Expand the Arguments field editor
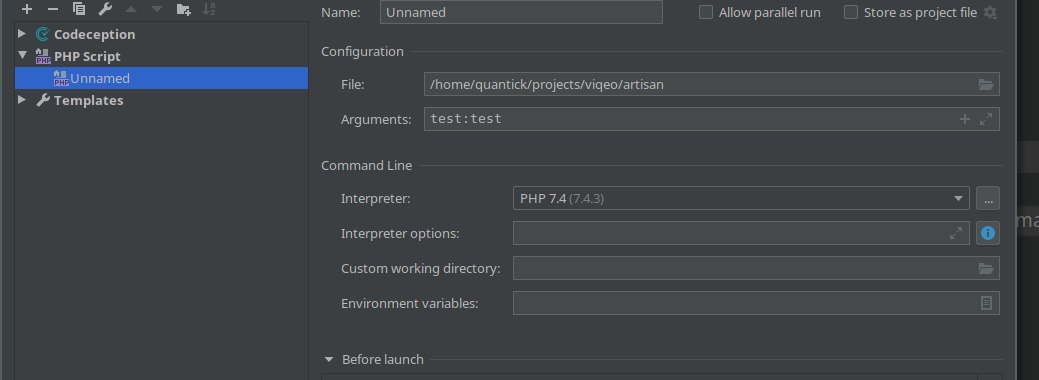The height and width of the screenshot is (380, 1039). pos(986,119)
